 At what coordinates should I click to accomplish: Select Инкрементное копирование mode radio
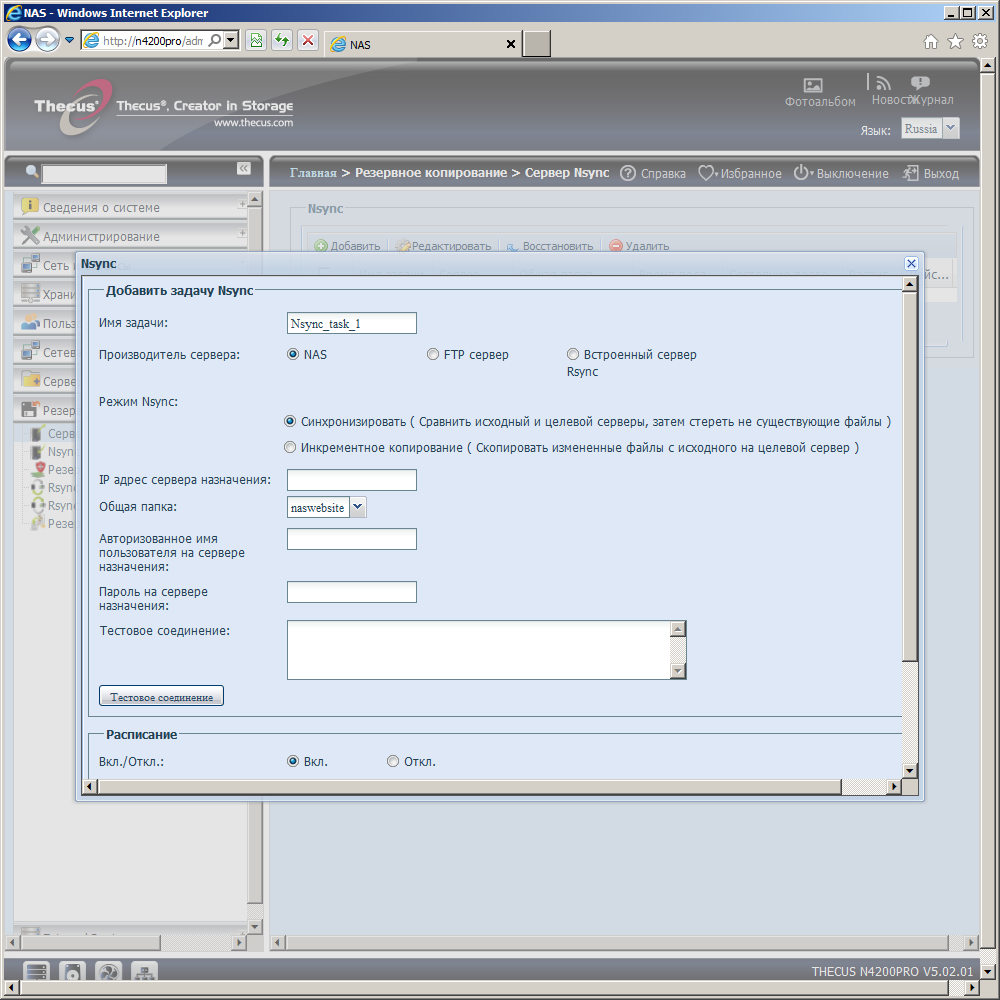point(290,448)
